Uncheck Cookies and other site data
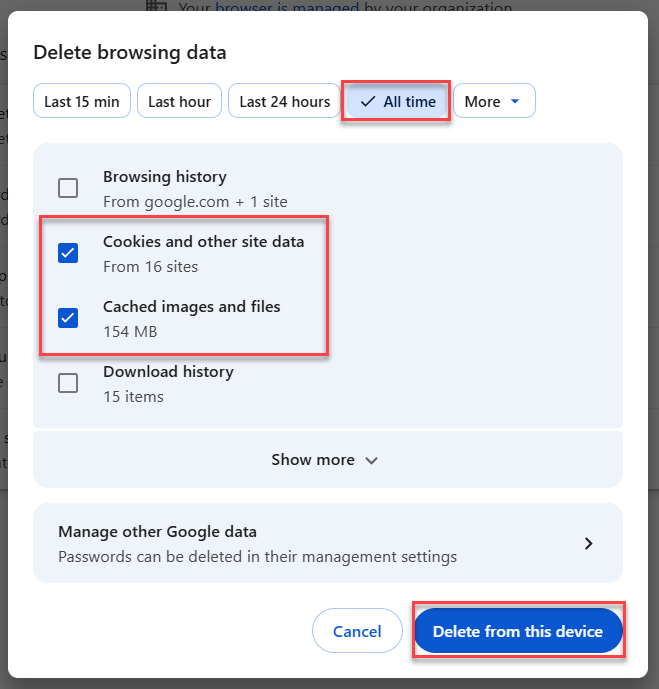This screenshot has height=689, width=659. (x=68, y=253)
